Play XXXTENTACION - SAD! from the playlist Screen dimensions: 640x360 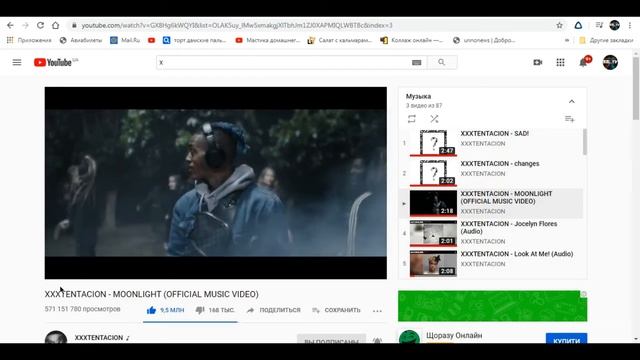click(491, 143)
